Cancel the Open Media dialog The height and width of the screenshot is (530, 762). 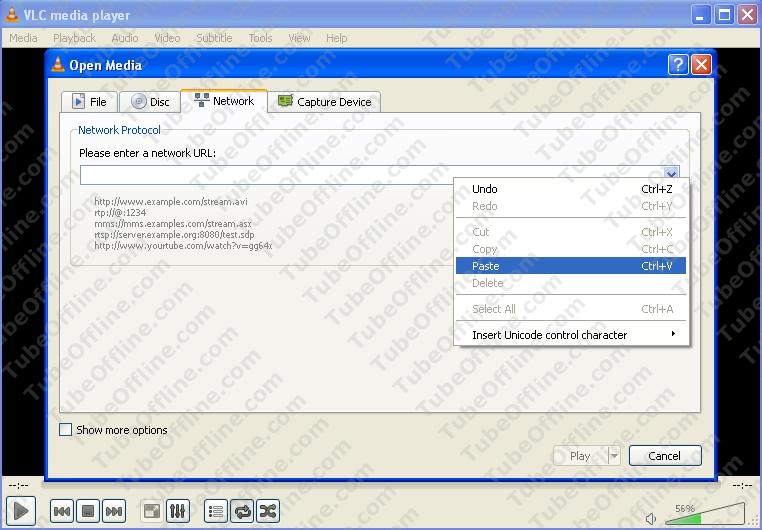(665, 456)
